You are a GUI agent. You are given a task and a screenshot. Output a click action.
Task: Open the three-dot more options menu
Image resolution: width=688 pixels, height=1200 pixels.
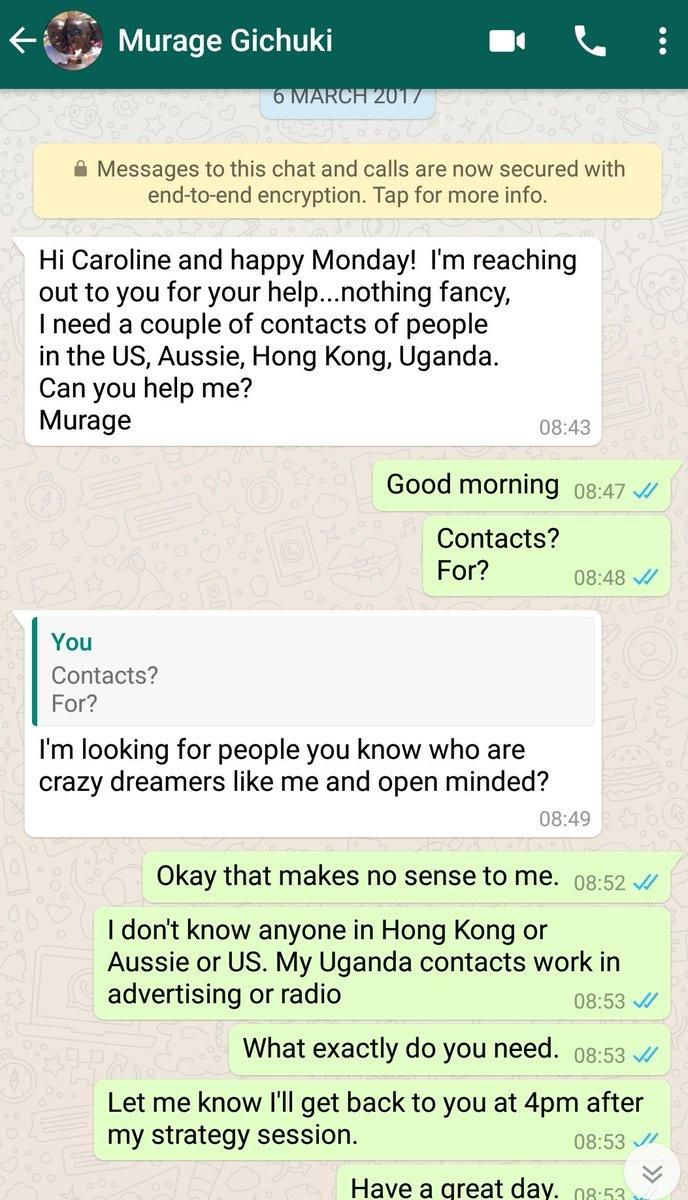click(x=662, y=41)
